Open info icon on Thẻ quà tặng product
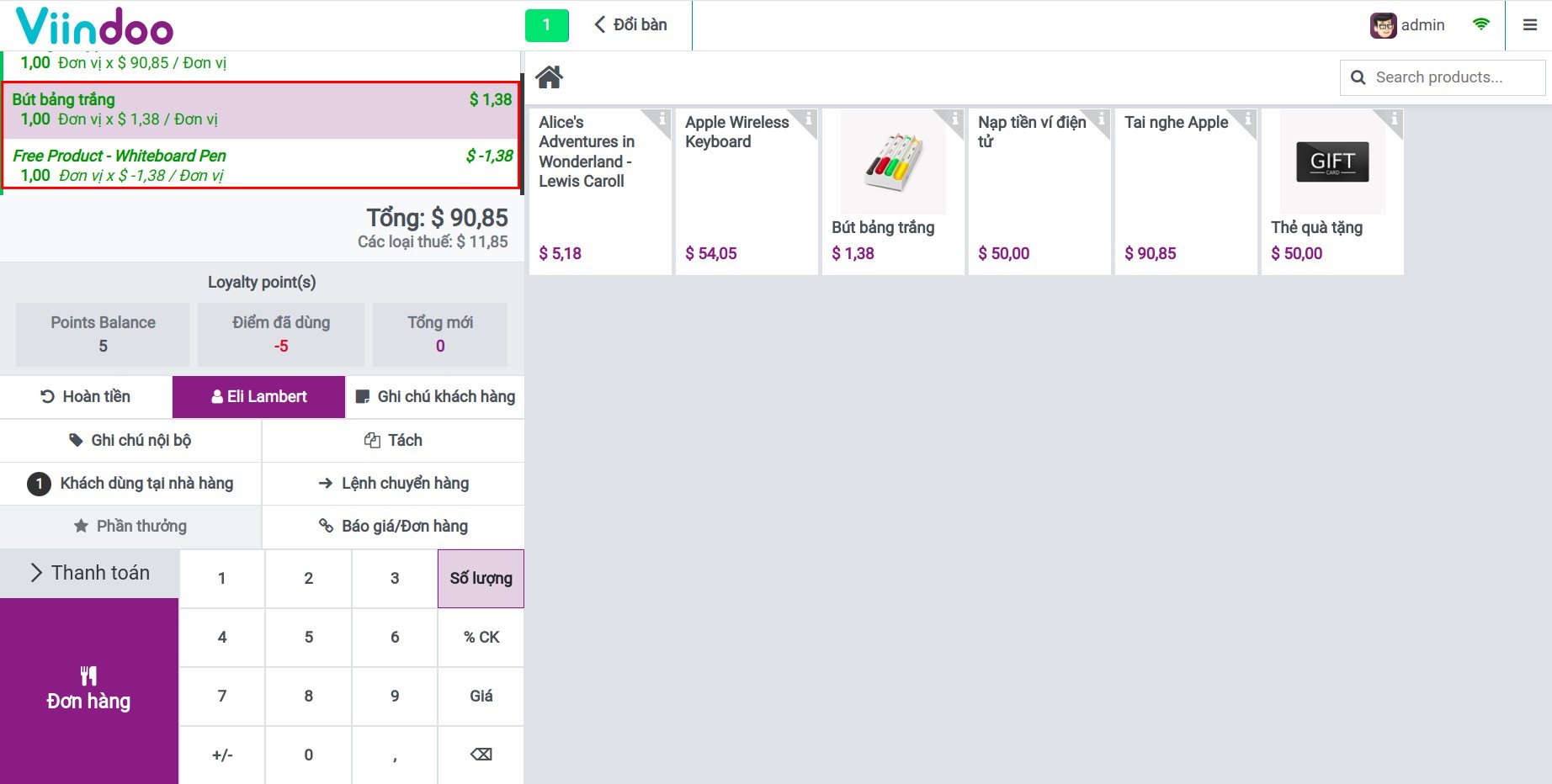Screen dimensions: 1552x784 coord(1394,119)
